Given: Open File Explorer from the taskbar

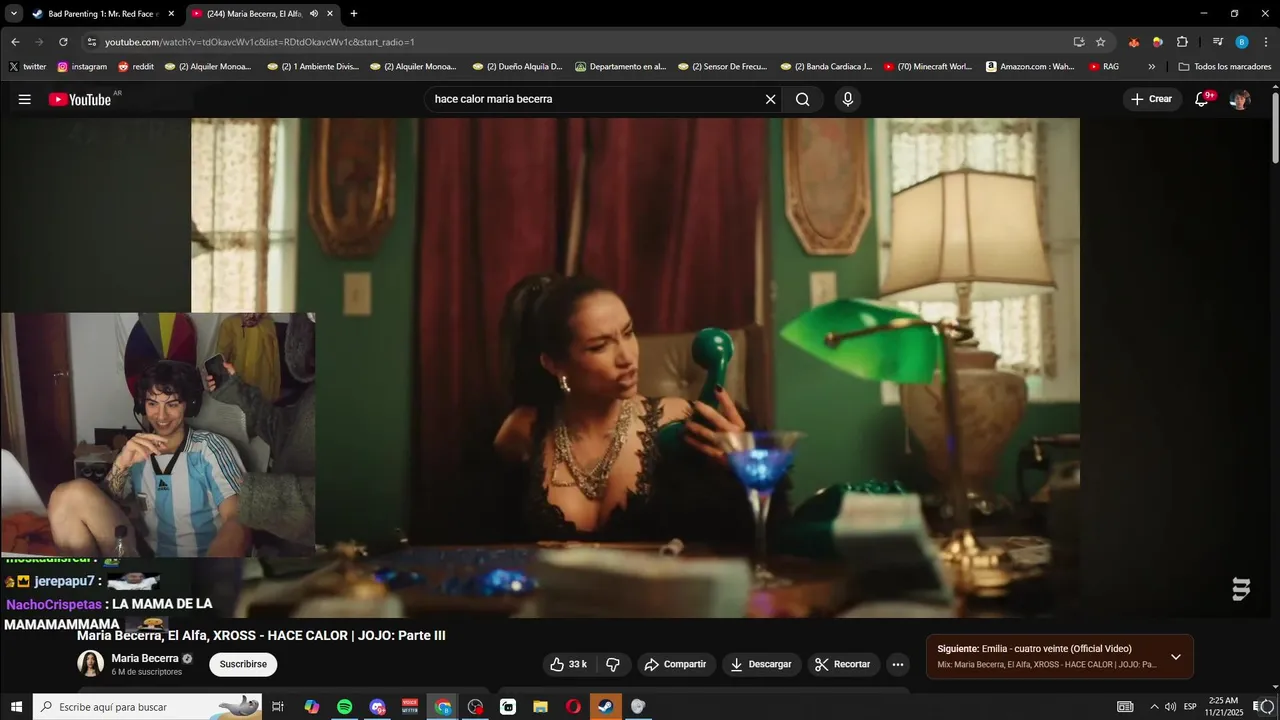Looking at the screenshot, I should coord(540,707).
